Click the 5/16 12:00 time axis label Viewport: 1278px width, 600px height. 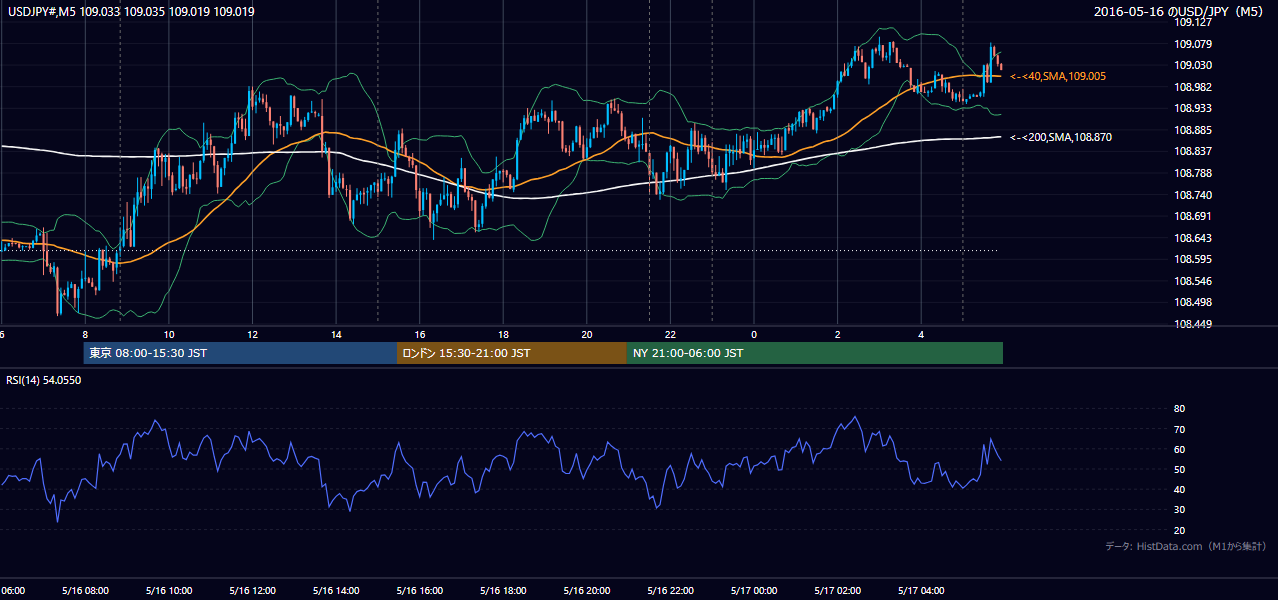coord(251,590)
